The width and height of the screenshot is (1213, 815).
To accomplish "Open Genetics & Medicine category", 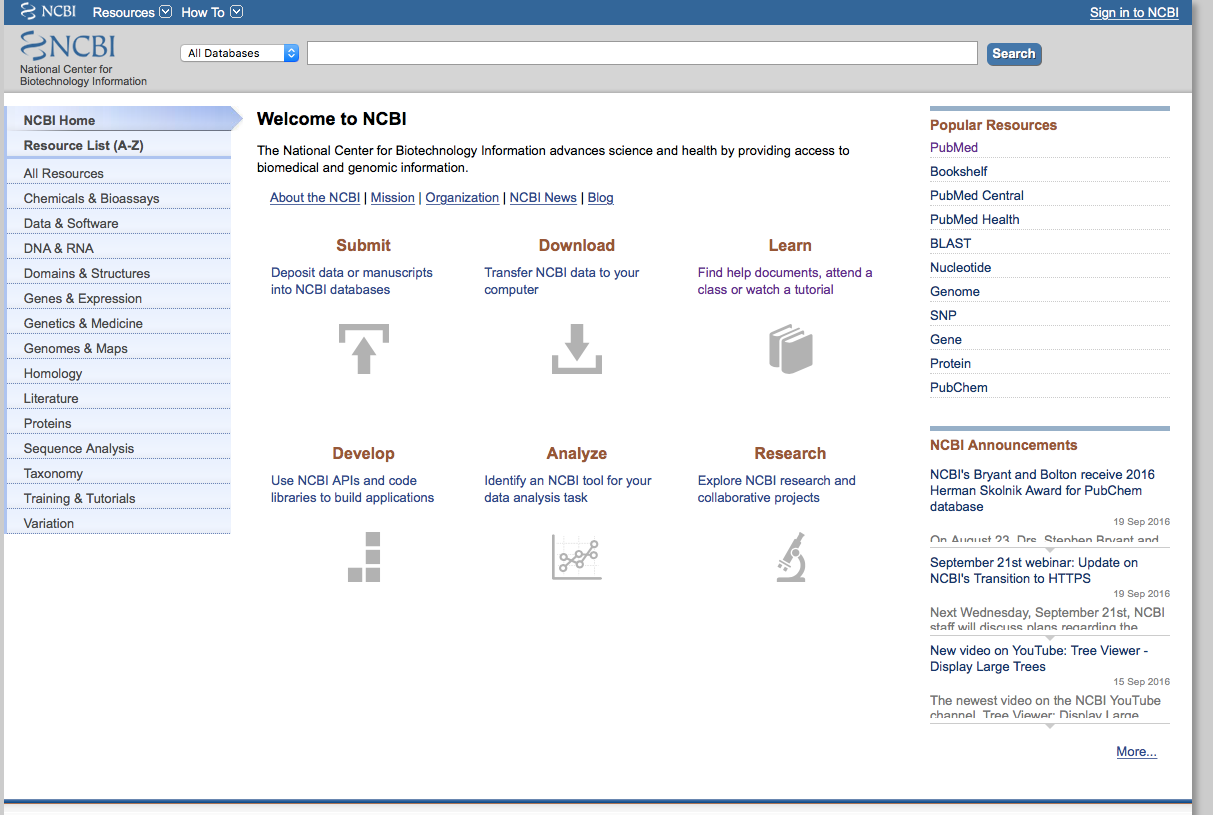I will pyautogui.click(x=118, y=323).
